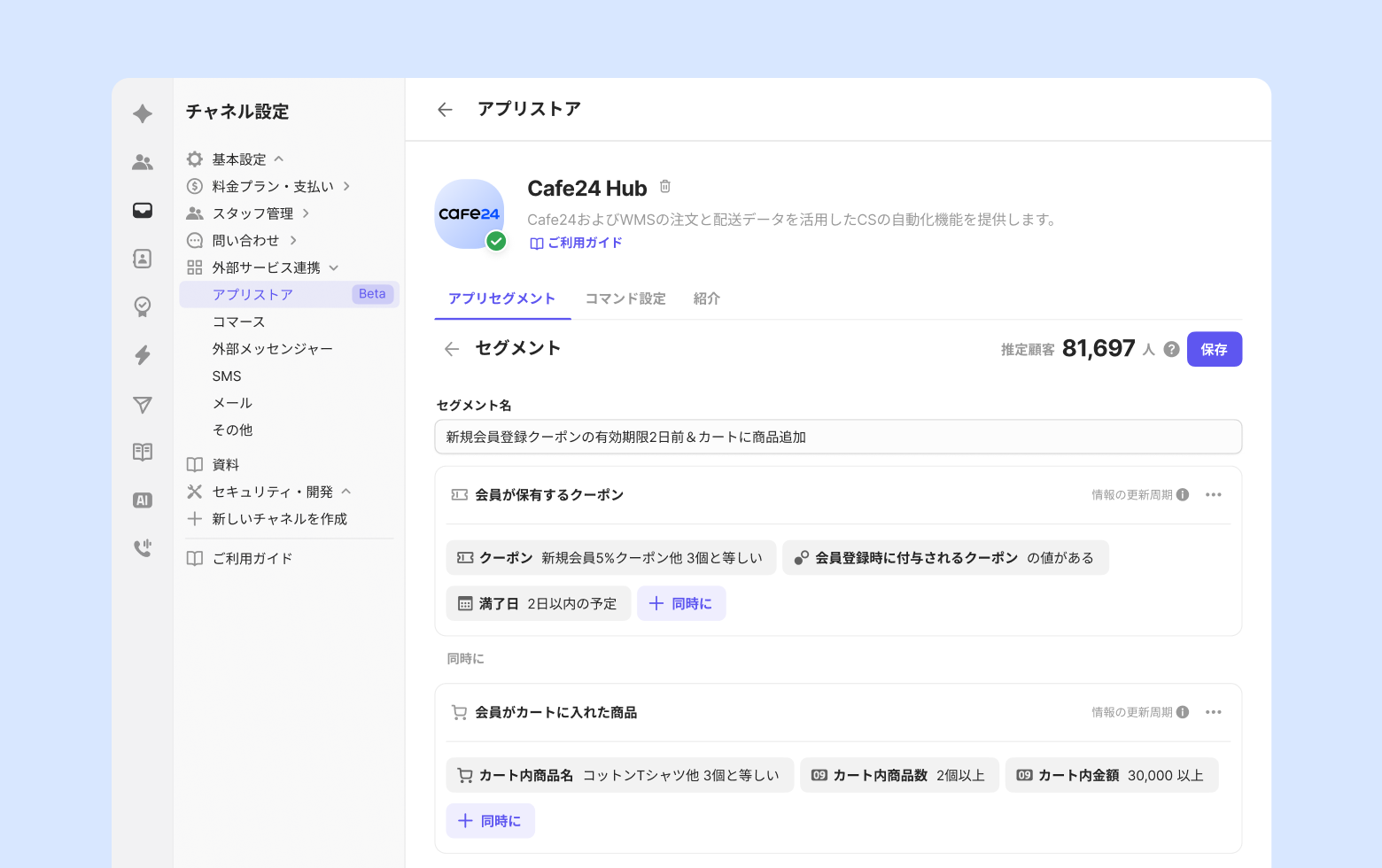This screenshot has height=868, width=1382.
Task: Select SMS in the sidebar
Action: tap(227, 376)
